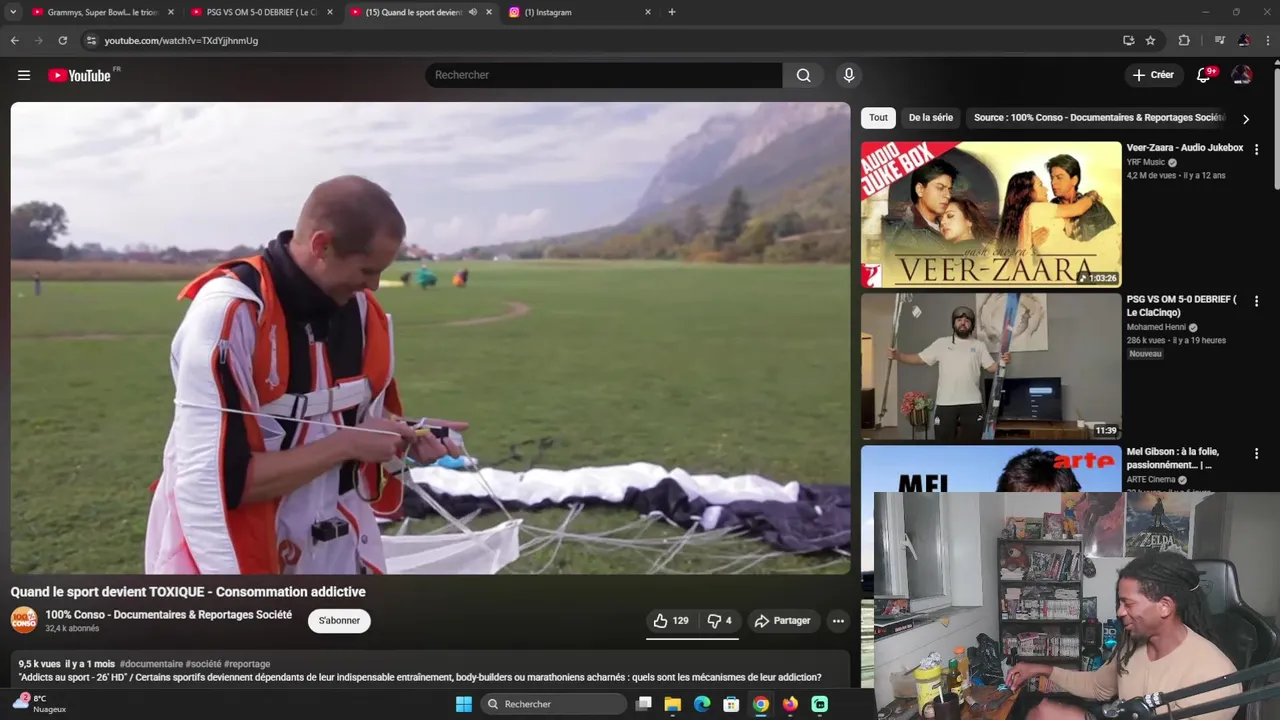Click the S'abonner button

(x=339, y=621)
